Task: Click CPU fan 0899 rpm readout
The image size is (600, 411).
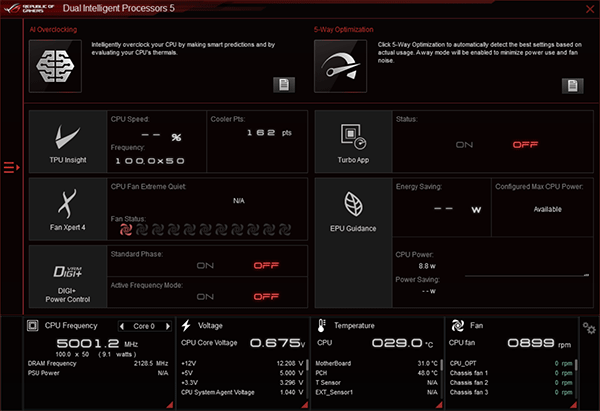Action: coord(539,343)
